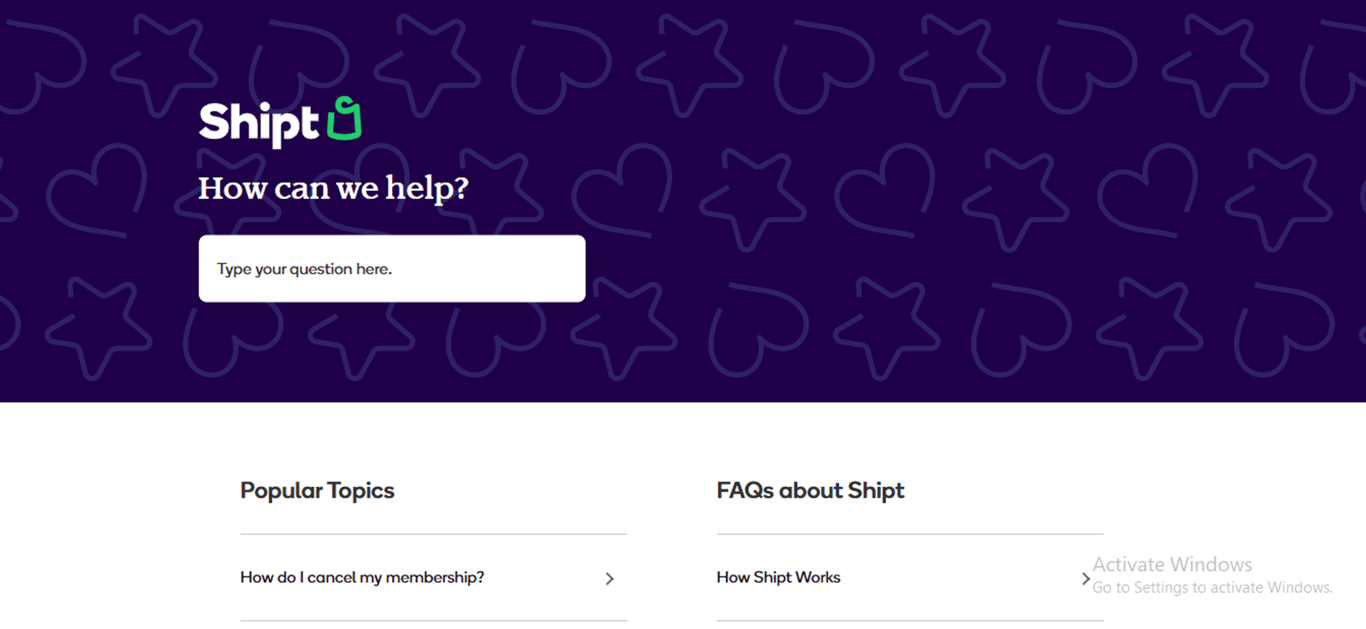The height and width of the screenshot is (629, 1366).
Task: Select the 'Popular Topics' section heading
Action: coord(317,491)
